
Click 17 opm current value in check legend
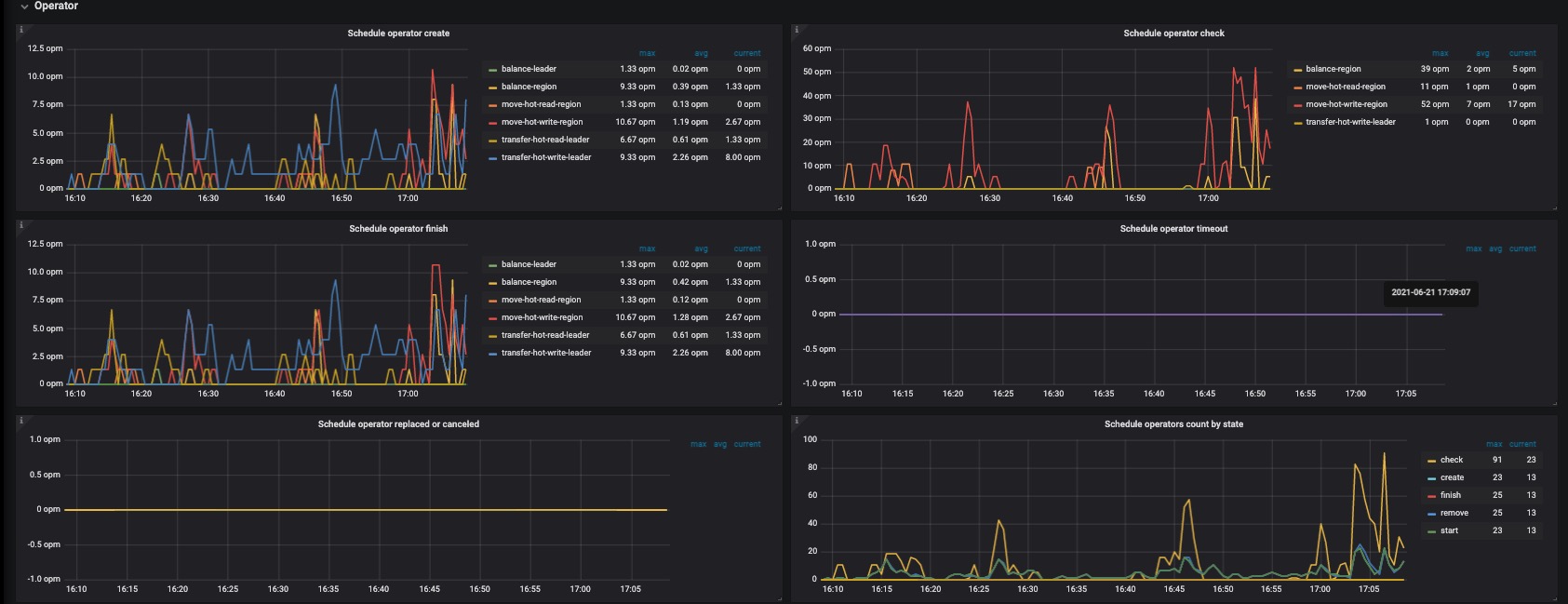pyautogui.click(x=1521, y=104)
